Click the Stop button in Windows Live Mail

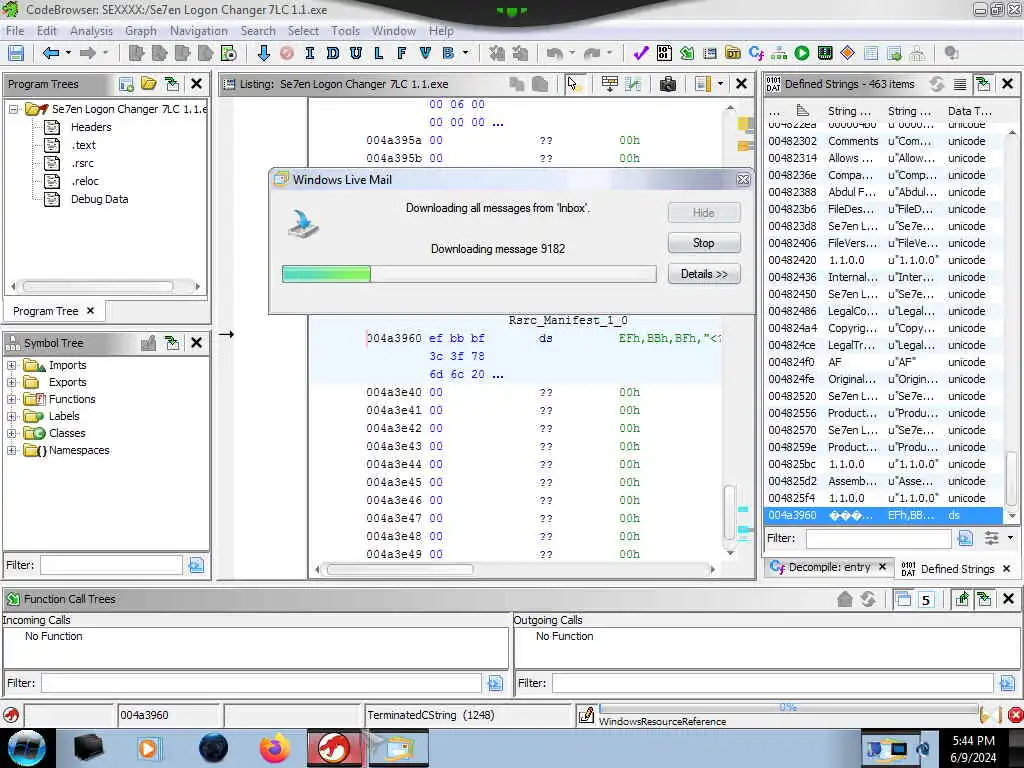tap(704, 243)
